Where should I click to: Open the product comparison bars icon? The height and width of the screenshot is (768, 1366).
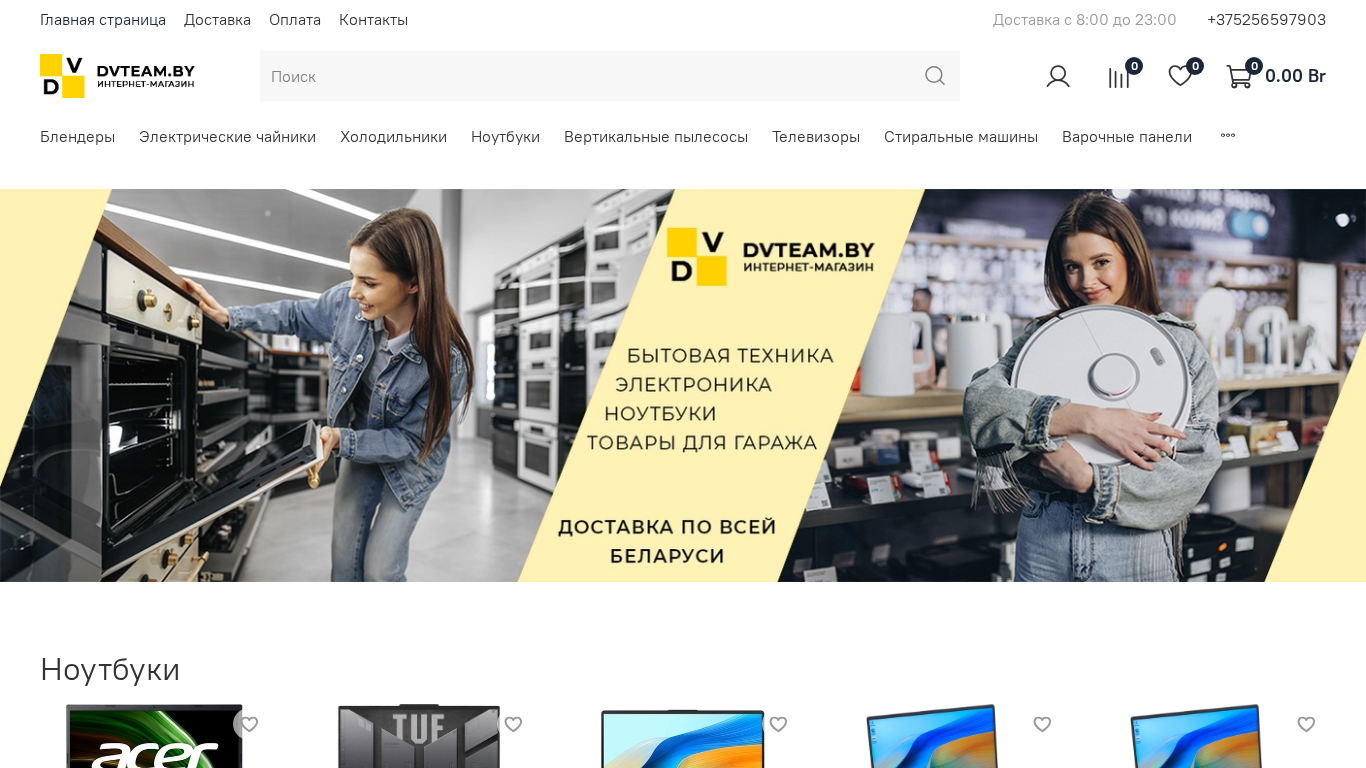pos(1119,77)
